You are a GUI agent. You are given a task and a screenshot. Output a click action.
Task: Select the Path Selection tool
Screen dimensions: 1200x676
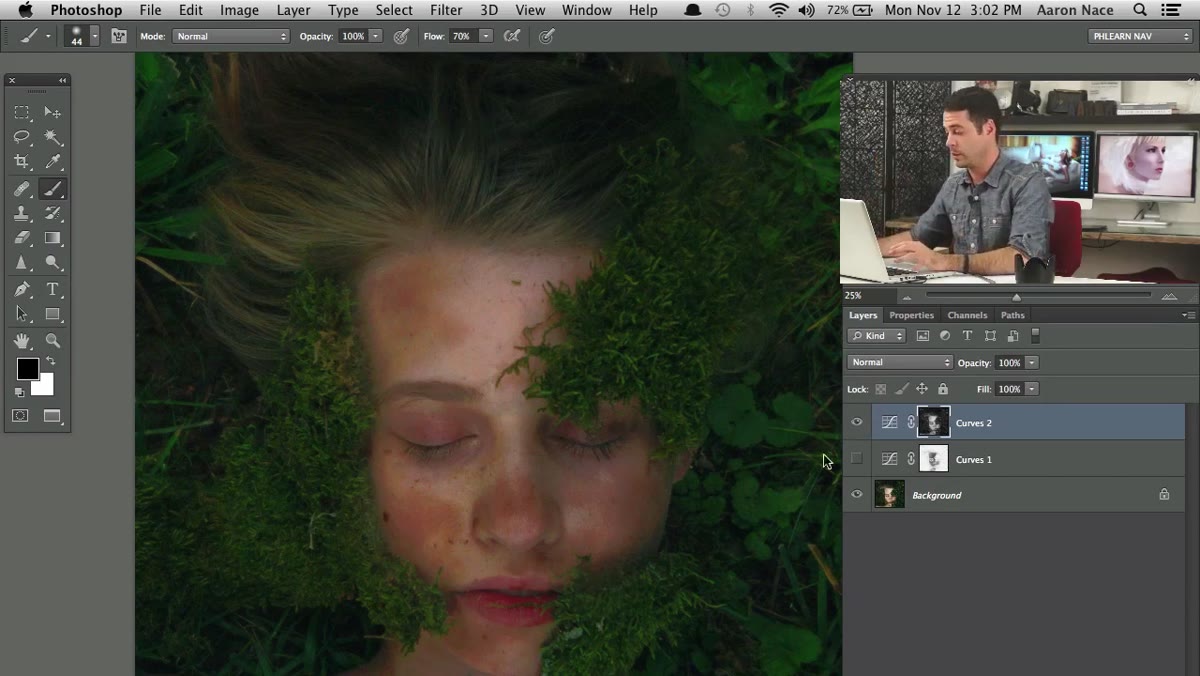pyautogui.click(x=22, y=314)
